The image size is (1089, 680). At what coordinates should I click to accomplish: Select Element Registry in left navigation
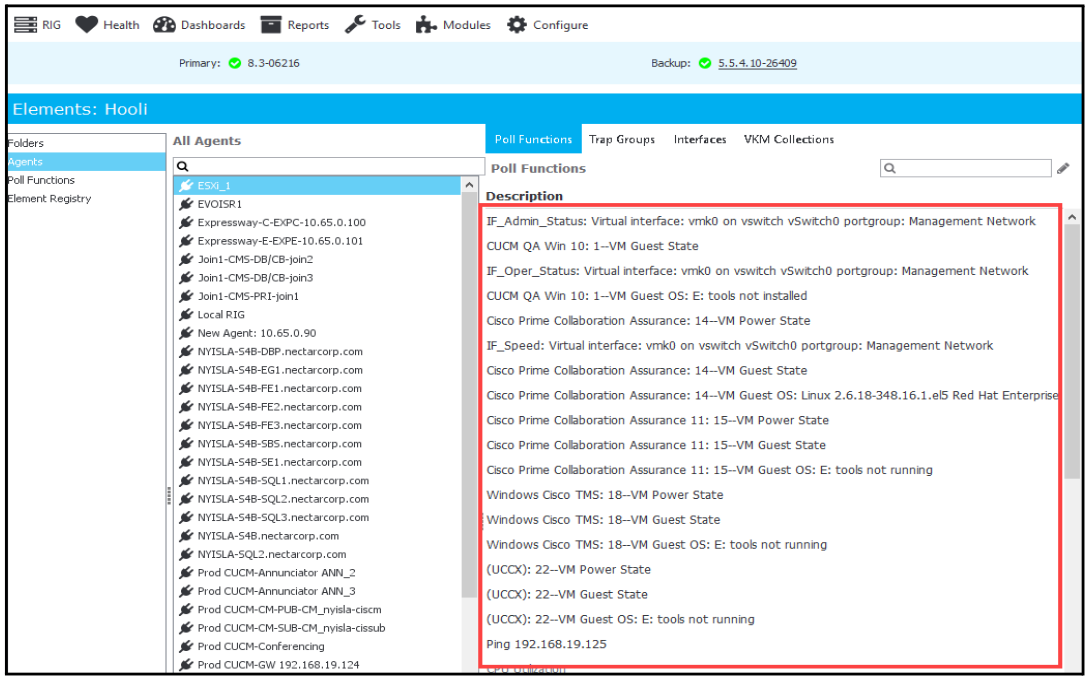[x=49, y=199]
